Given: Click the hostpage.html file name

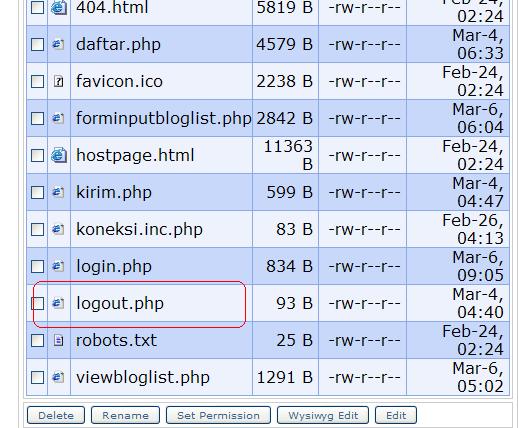Looking at the screenshot, I should pos(135,155).
